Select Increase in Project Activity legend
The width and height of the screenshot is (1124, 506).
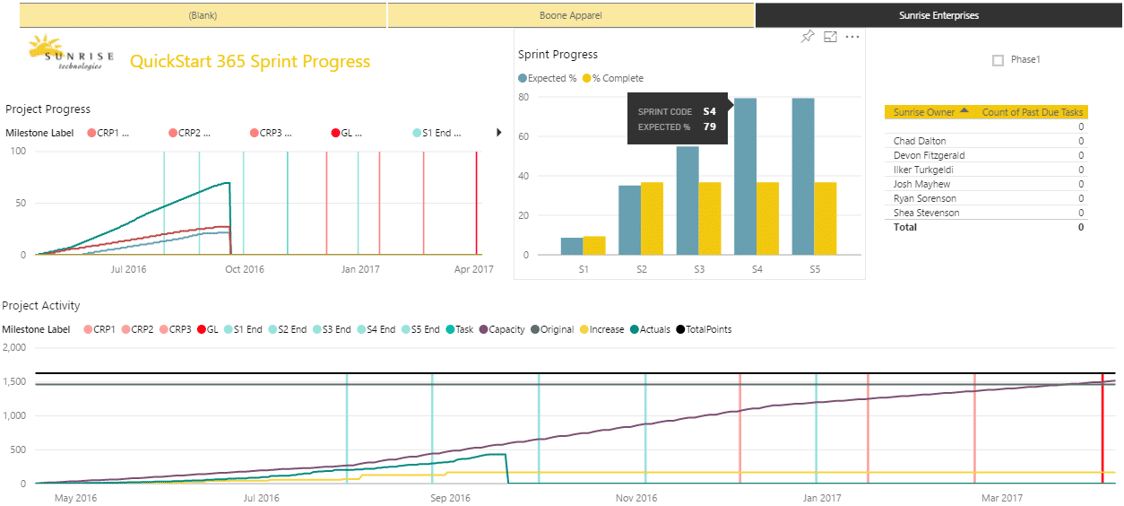click(x=601, y=330)
